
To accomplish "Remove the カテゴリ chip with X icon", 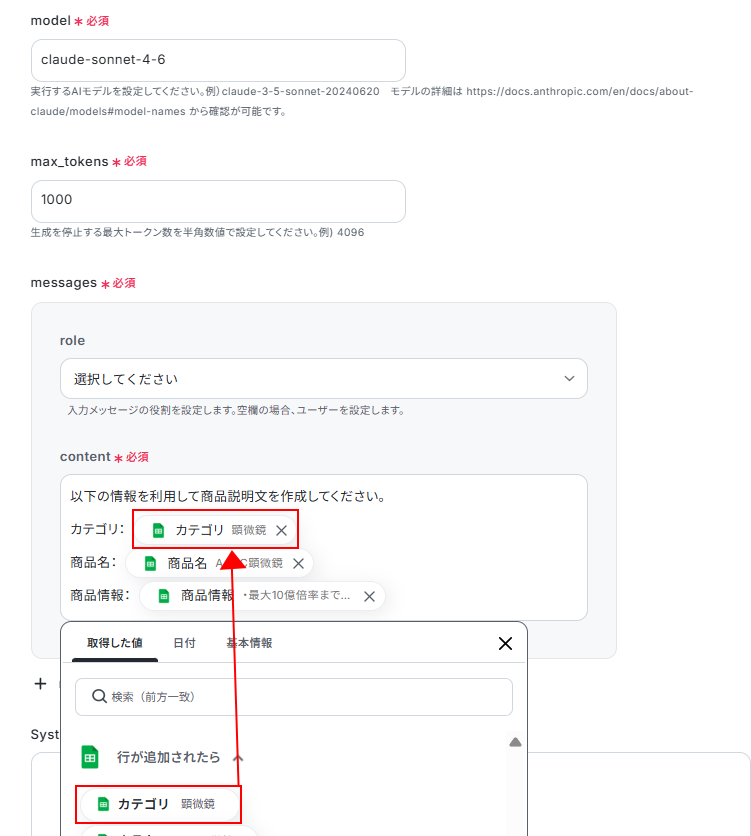I will [281, 530].
